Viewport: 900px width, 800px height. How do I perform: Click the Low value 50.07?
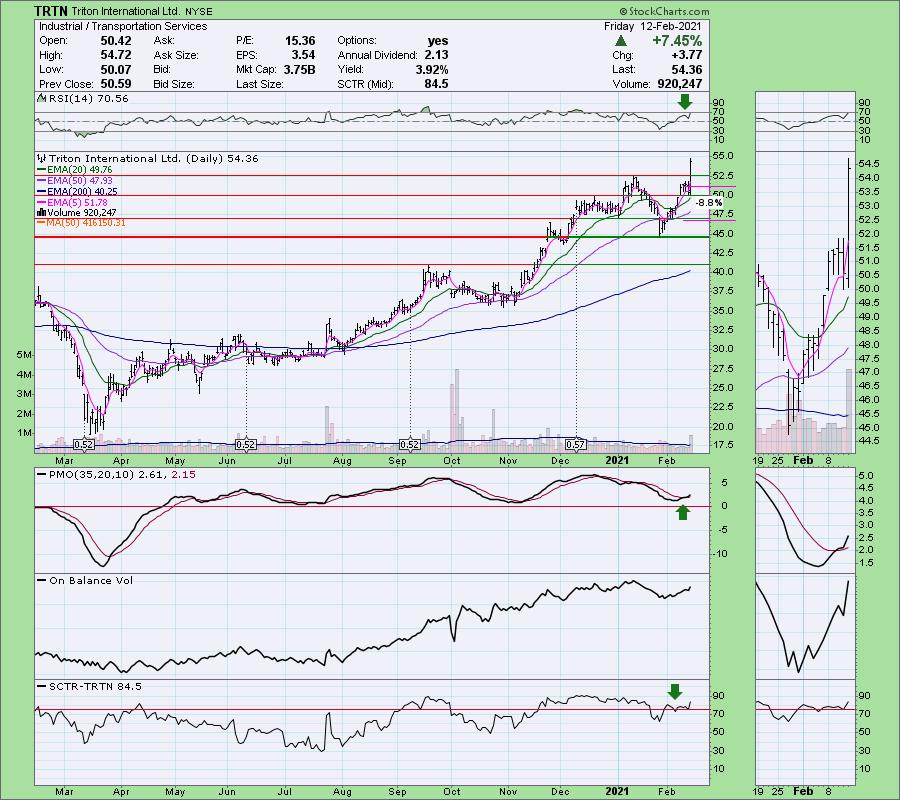116,69
